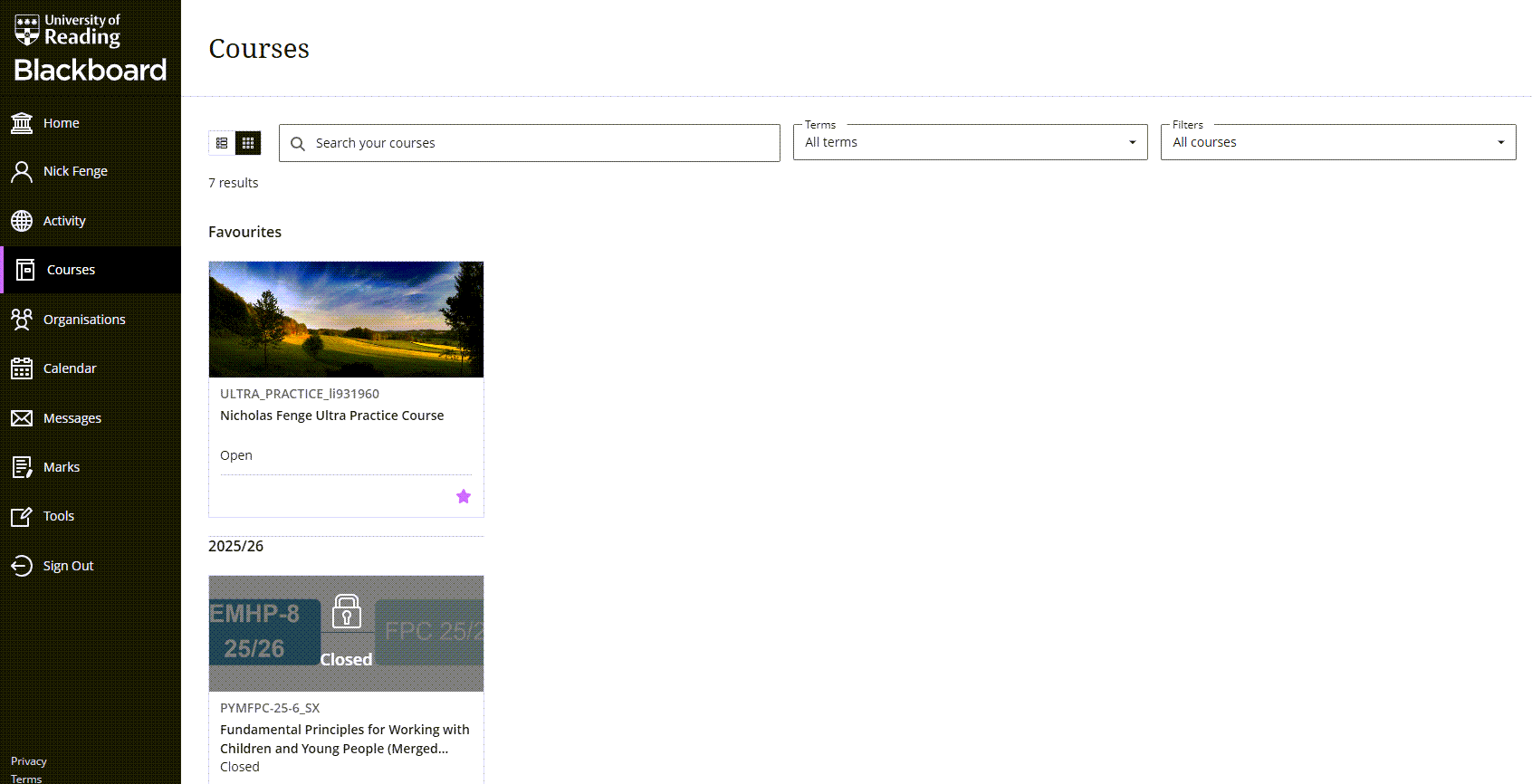The width and height of the screenshot is (1532, 784).
Task: Select Courses in the navigation menu
Action: tap(71, 270)
